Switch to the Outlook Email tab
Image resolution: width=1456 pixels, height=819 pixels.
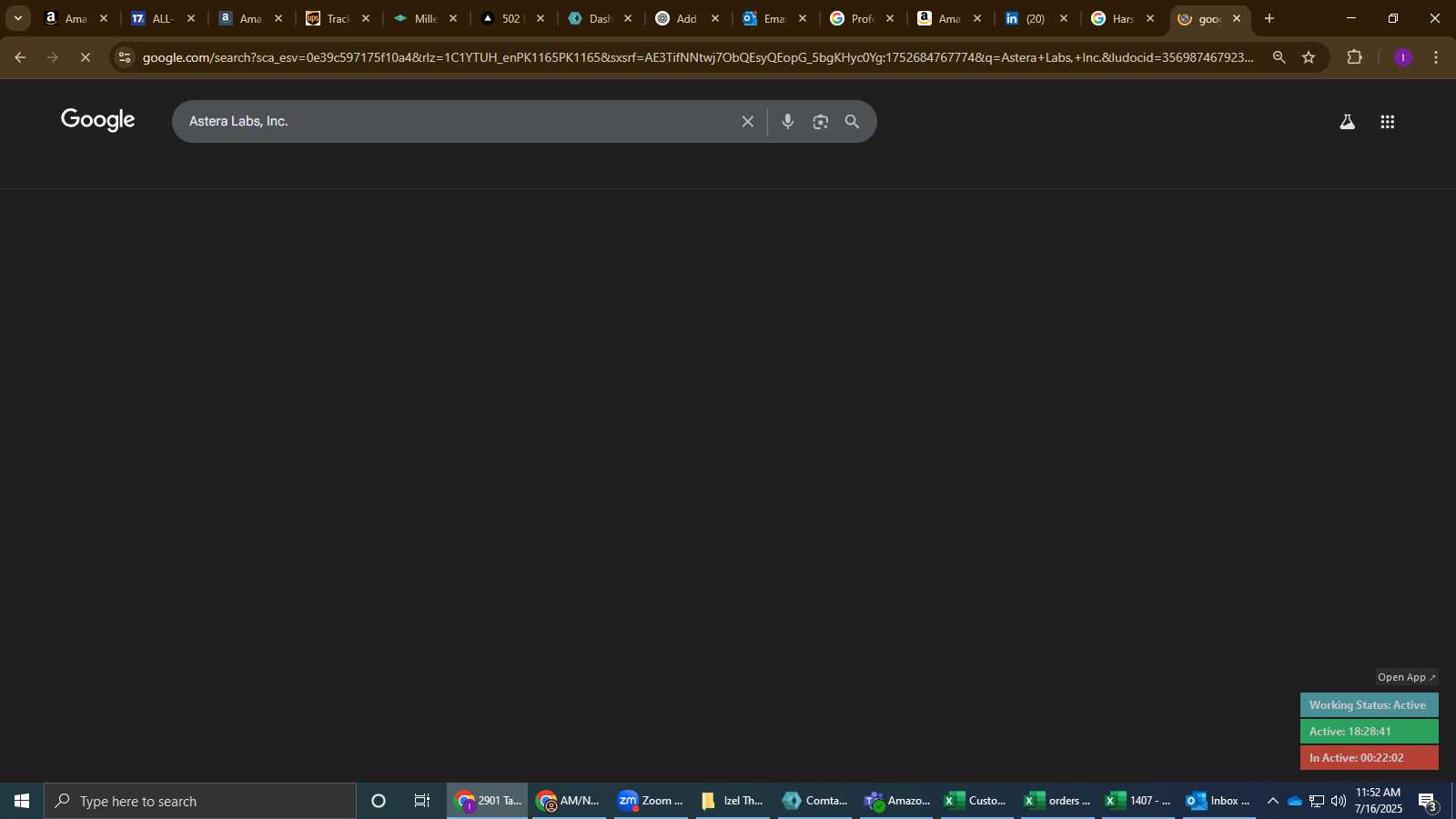(773, 18)
